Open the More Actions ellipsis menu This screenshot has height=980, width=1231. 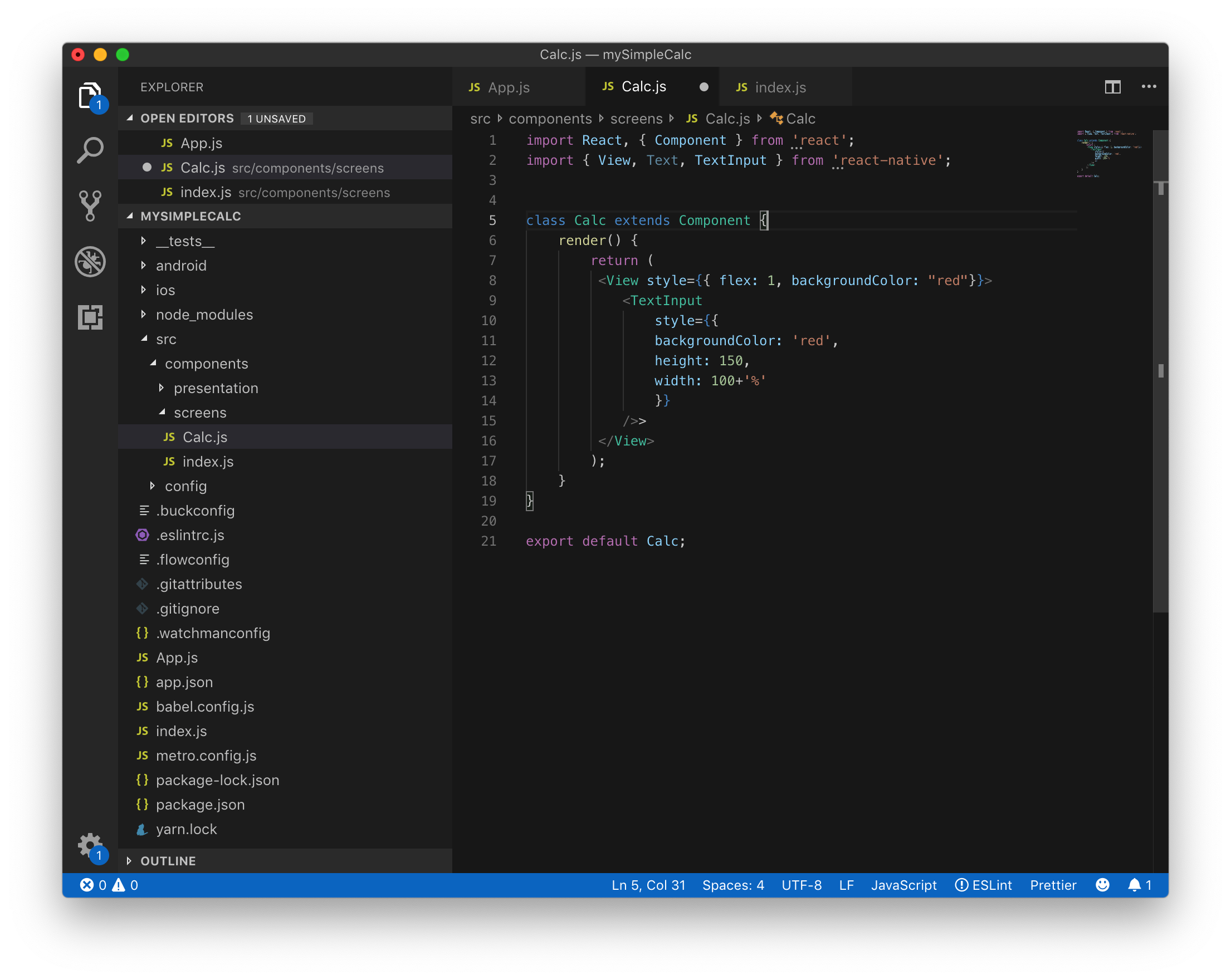click(x=1148, y=87)
